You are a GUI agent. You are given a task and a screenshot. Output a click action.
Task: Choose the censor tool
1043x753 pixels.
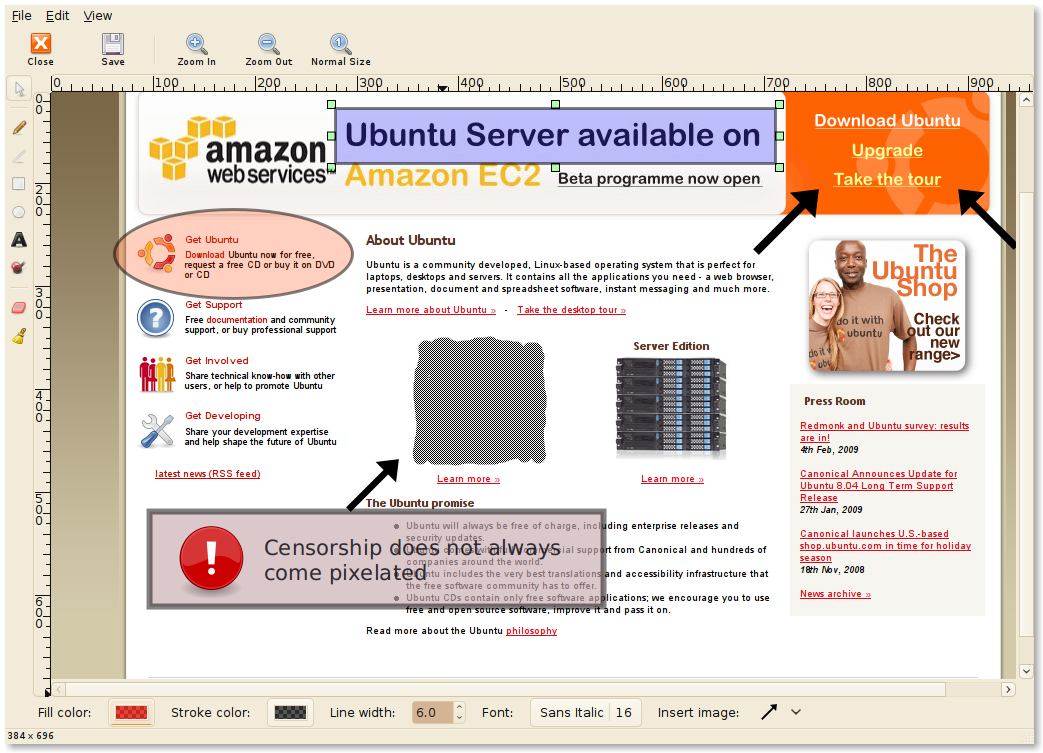[x=18, y=267]
